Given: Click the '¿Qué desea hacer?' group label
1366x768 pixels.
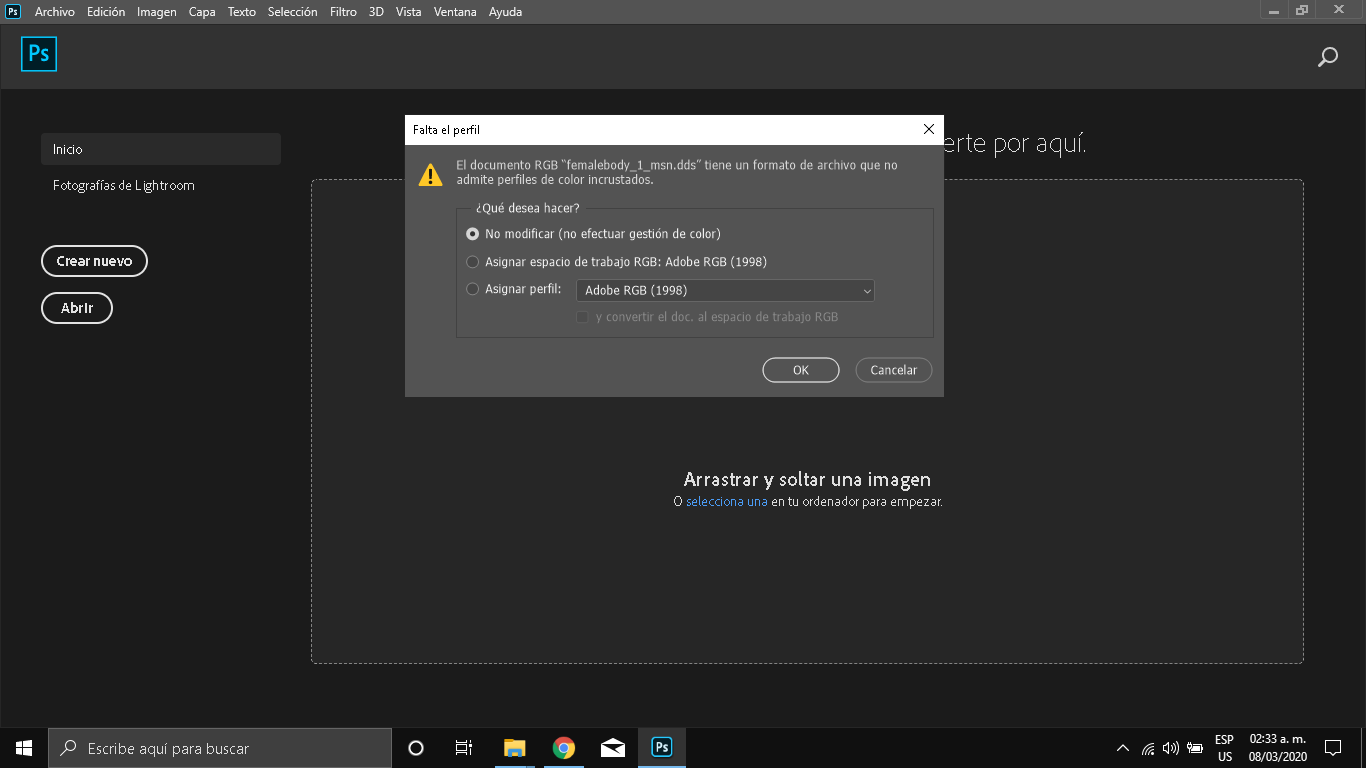Looking at the screenshot, I should tap(528, 209).
